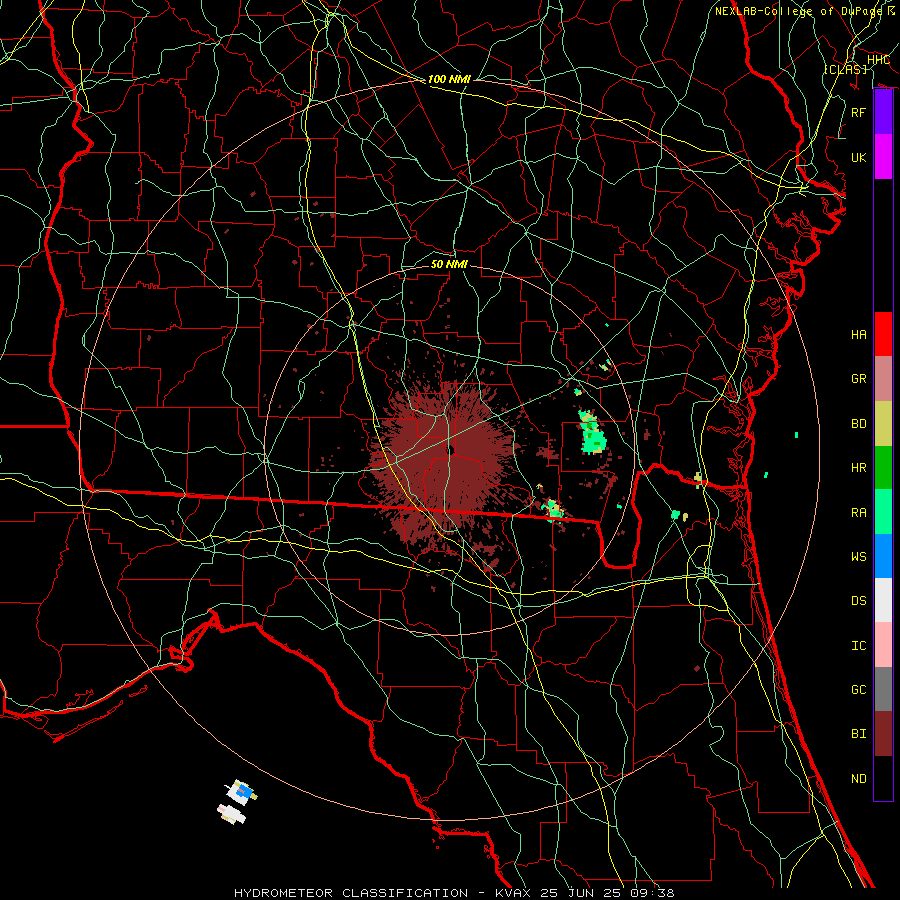Click the BI brown legend swatch

click(883, 734)
